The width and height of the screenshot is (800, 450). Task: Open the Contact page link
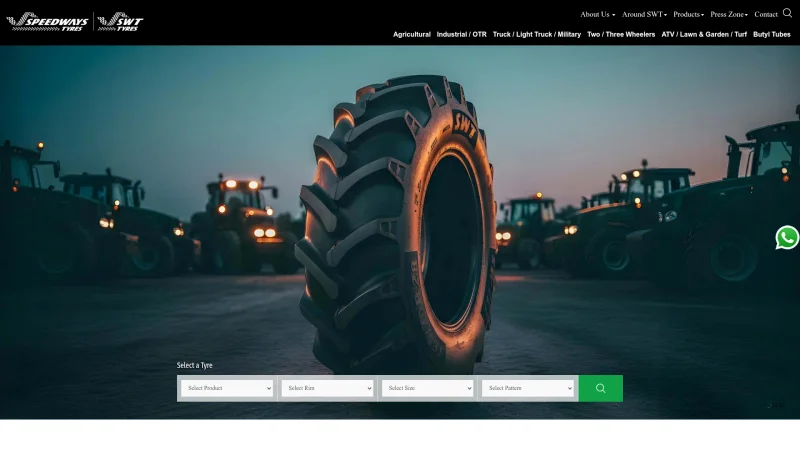click(x=766, y=14)
